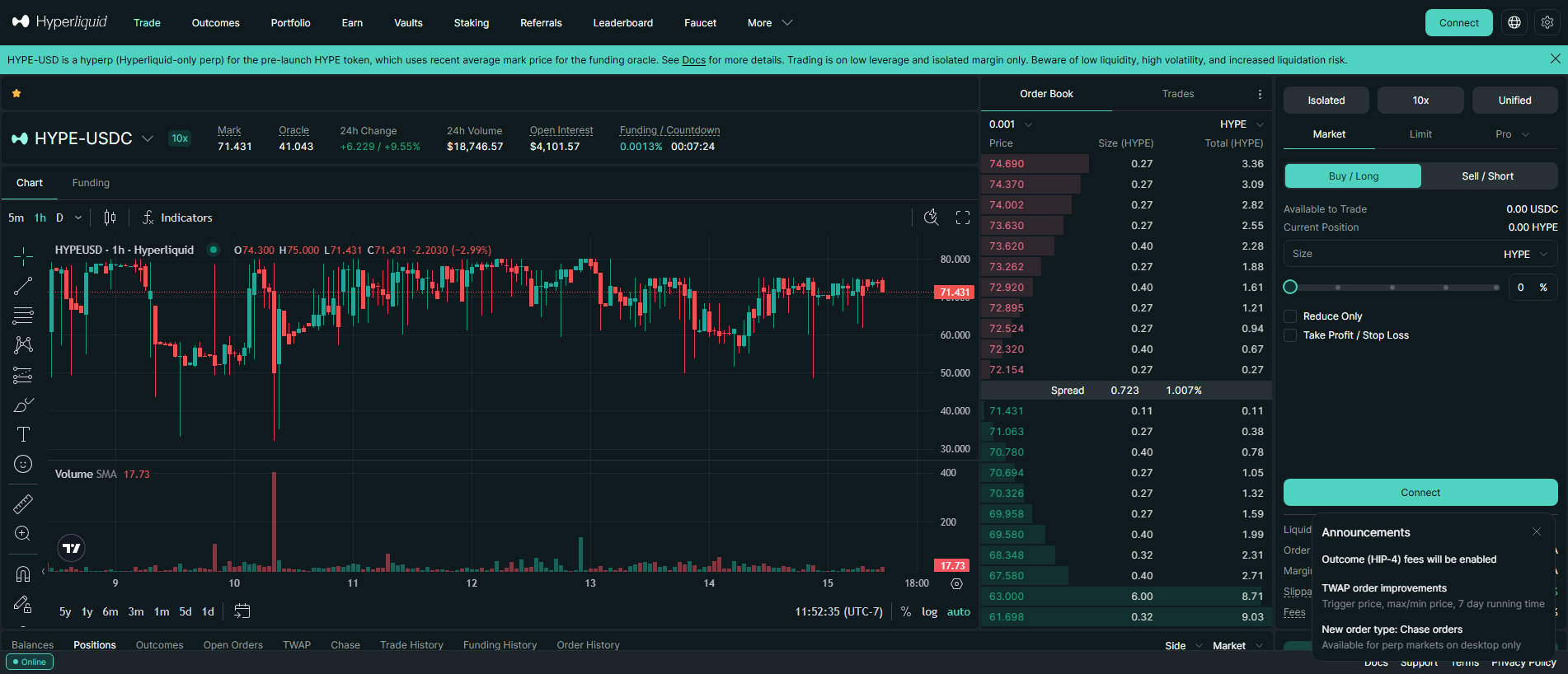Open the language globe selector
Viewport: 1568px width, 674px height.
point(1514,22)
